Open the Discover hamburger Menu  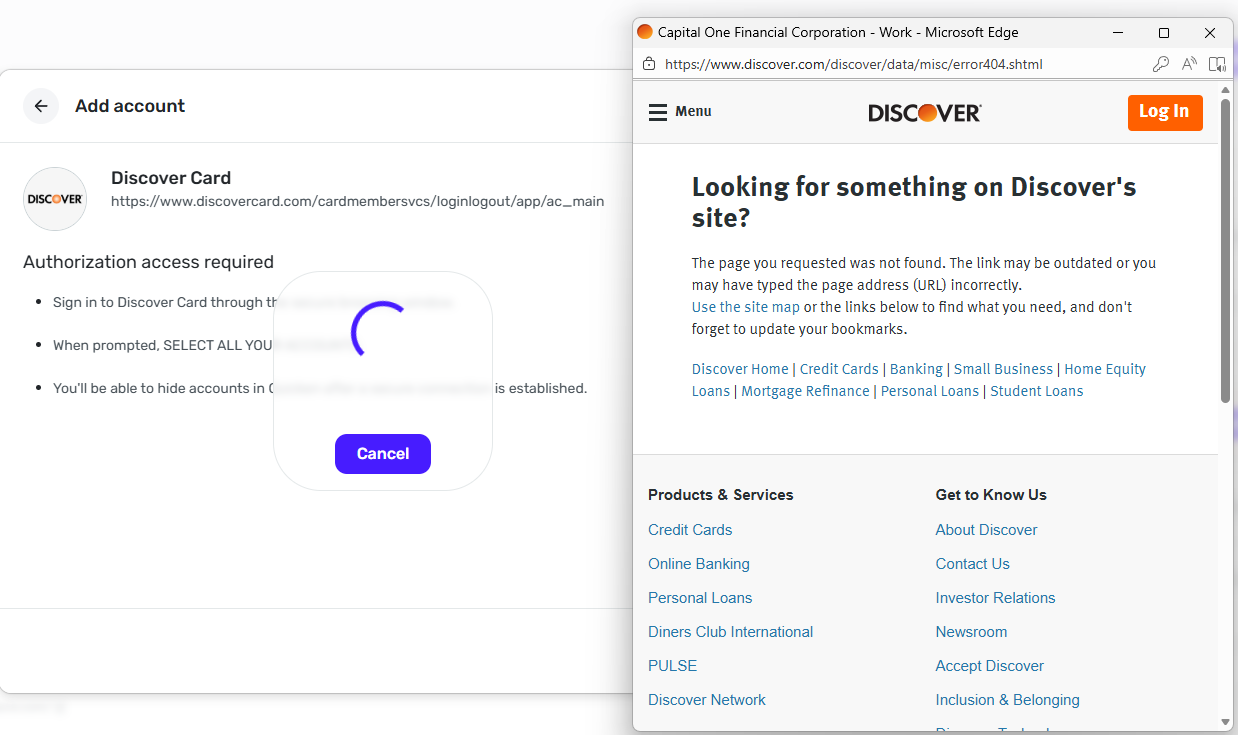click(680, 112)
